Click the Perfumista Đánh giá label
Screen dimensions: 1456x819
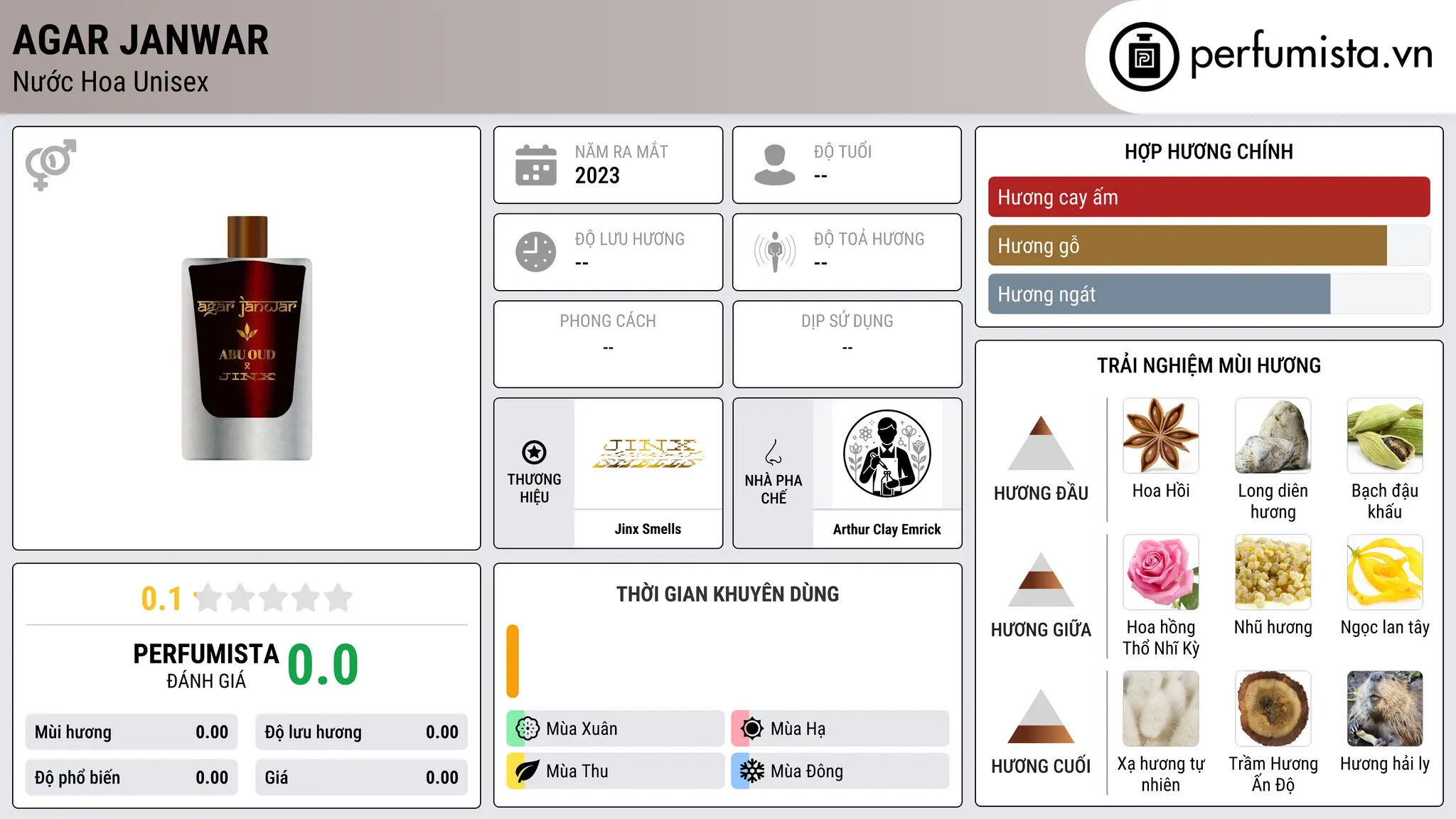coord(206,665)
